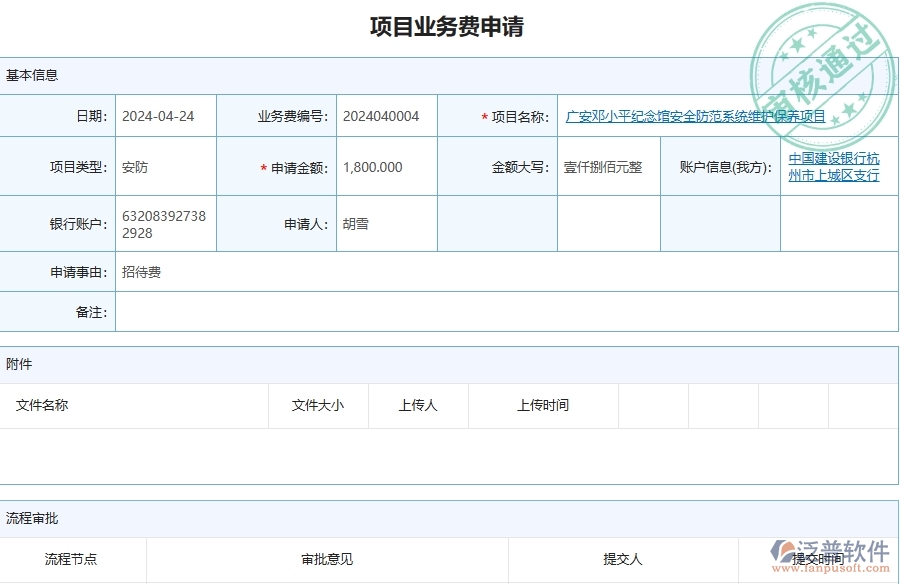
Task: Click the 申请金额 amount field
Action: click(x=386, y=167)
